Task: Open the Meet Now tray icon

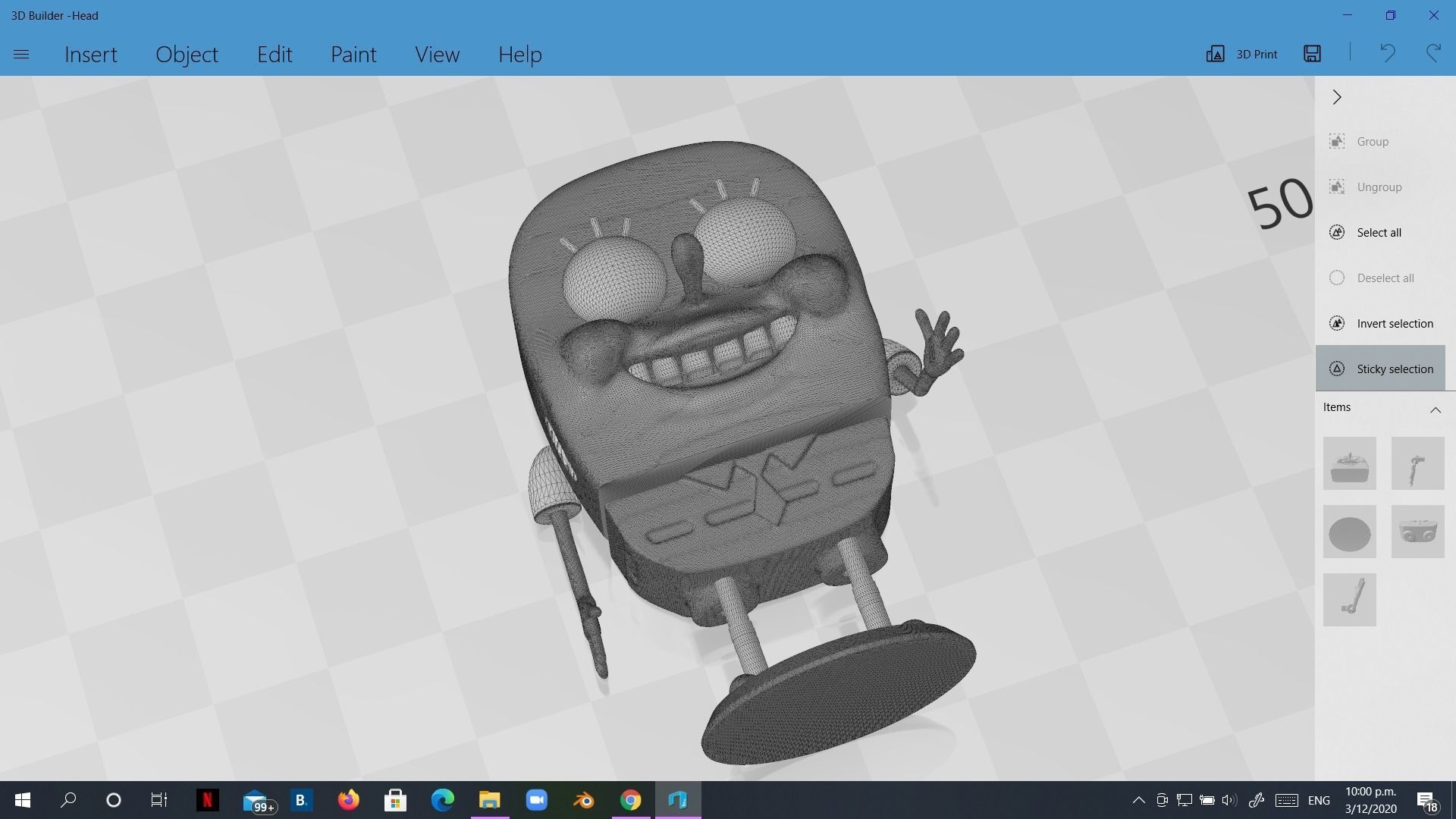Action: 1162,800
